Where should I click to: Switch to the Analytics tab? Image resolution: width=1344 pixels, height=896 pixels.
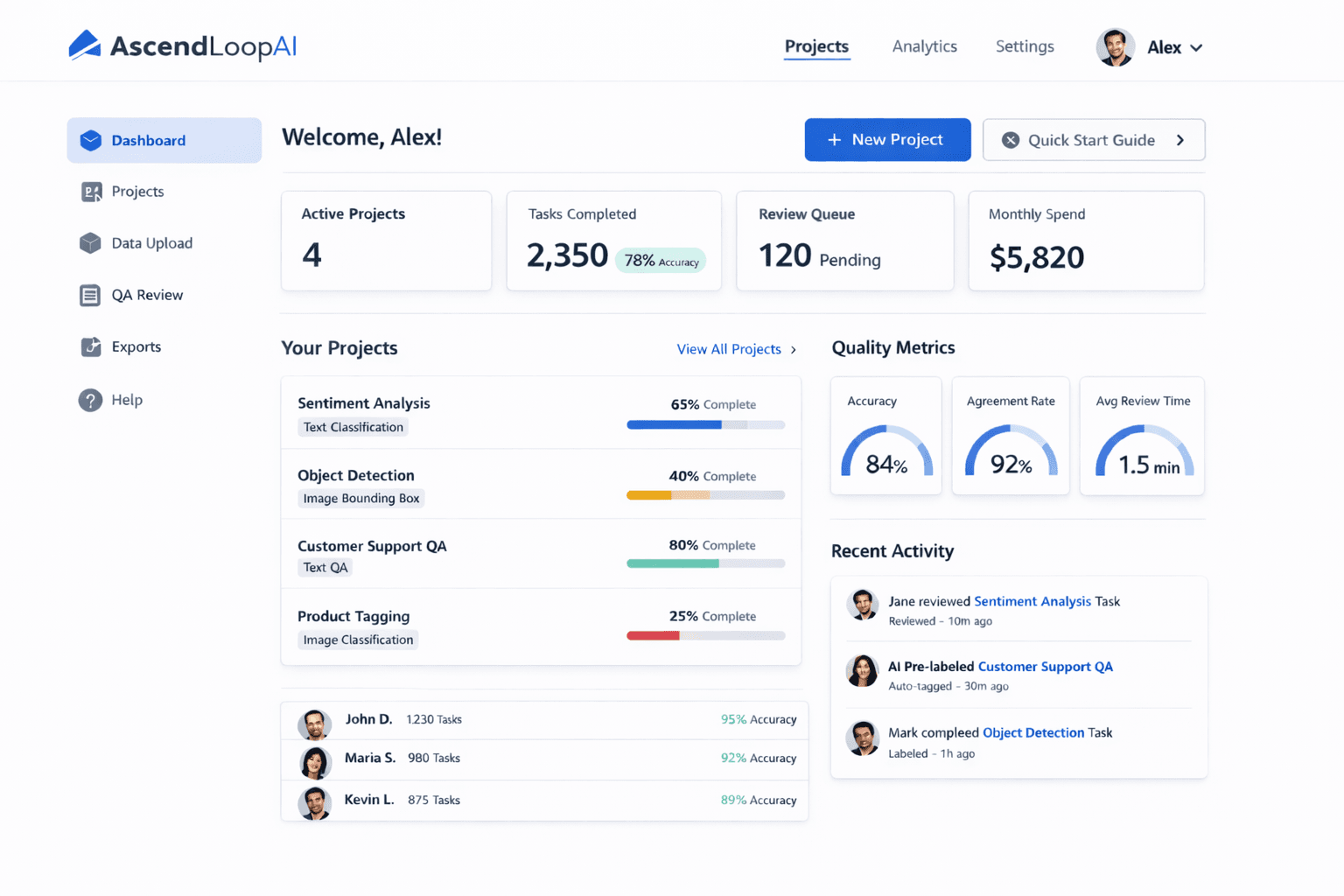[924, 47]
